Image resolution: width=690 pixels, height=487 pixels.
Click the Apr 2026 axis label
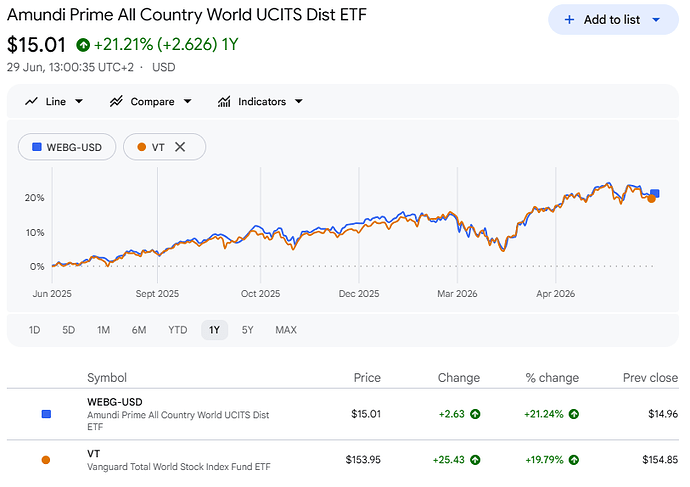point(555,294)
